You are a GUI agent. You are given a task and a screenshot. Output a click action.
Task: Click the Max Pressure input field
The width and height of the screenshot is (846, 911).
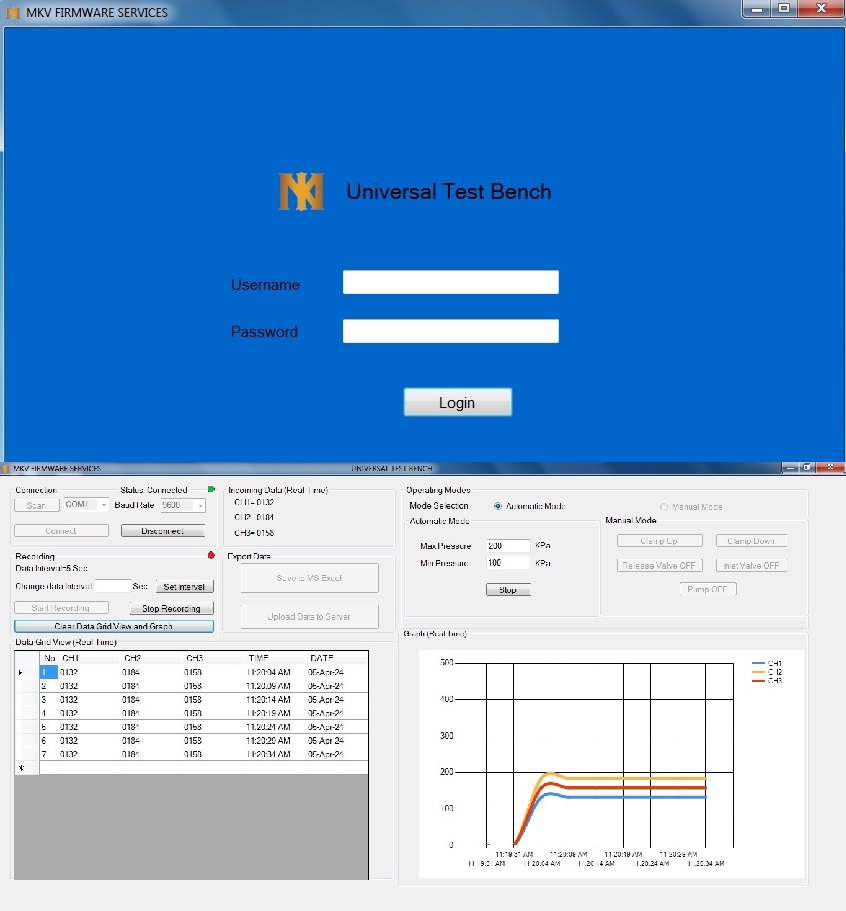tap(507, 546)
